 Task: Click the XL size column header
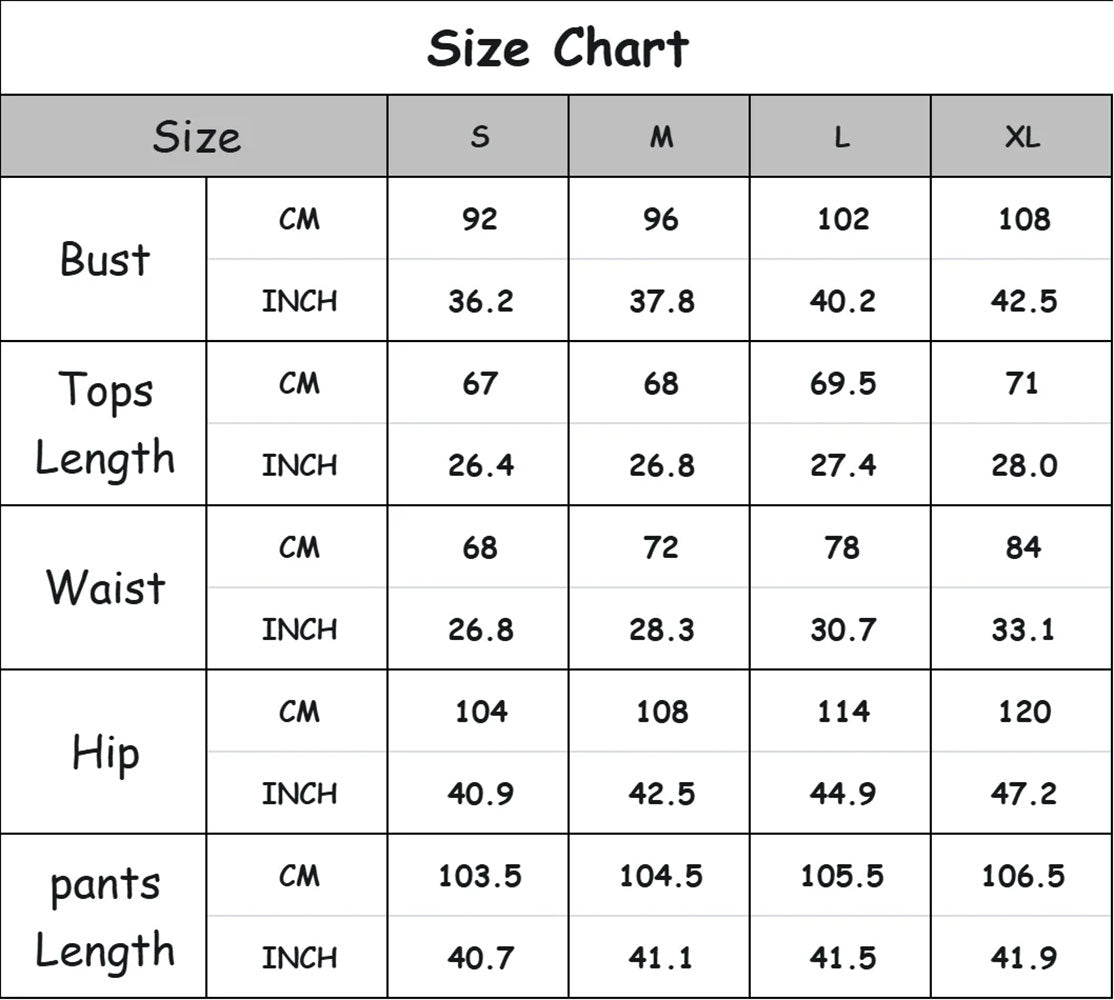pos(1022,137)
